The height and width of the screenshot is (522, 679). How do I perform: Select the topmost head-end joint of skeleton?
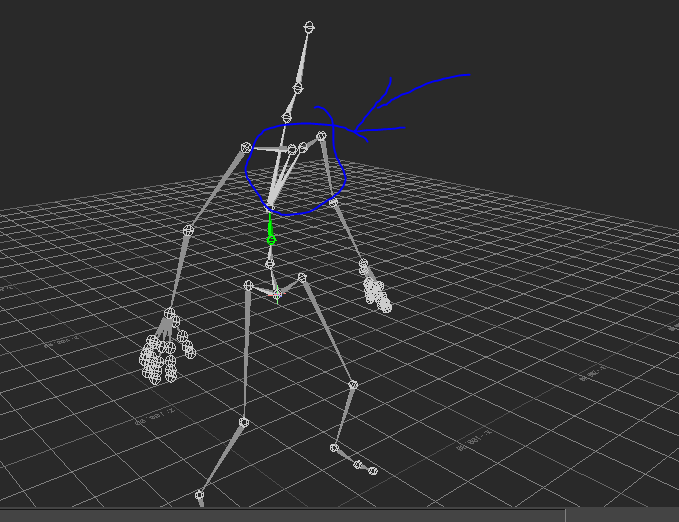pyautogui.click(x=309, y=28)
